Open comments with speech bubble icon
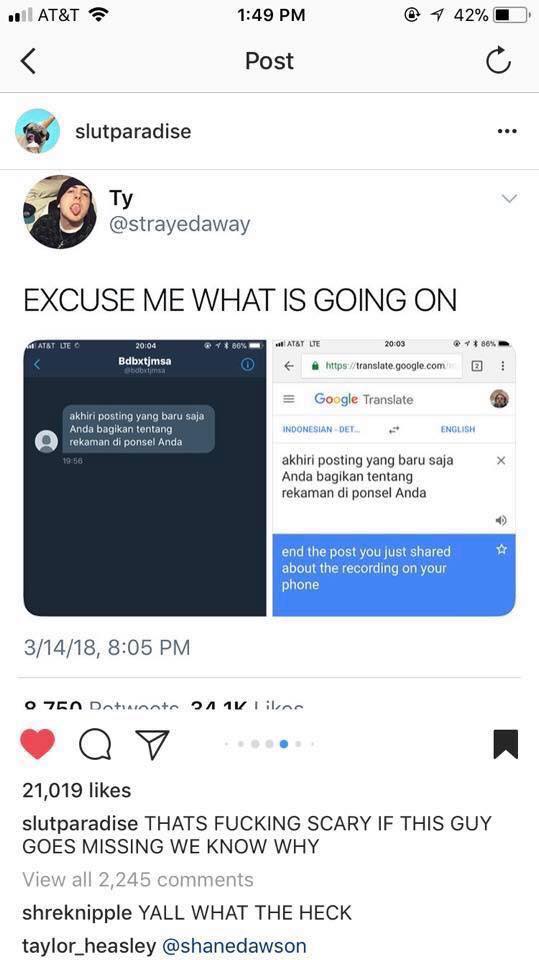The image size is (539, 960). point(95,744)
